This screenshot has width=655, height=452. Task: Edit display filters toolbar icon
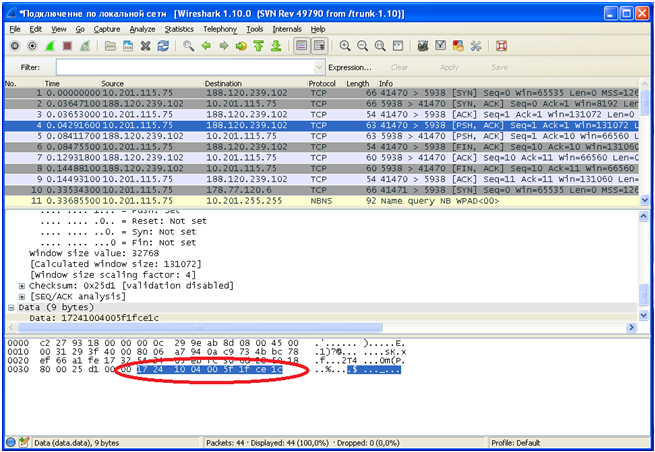[x=440, y=46]
